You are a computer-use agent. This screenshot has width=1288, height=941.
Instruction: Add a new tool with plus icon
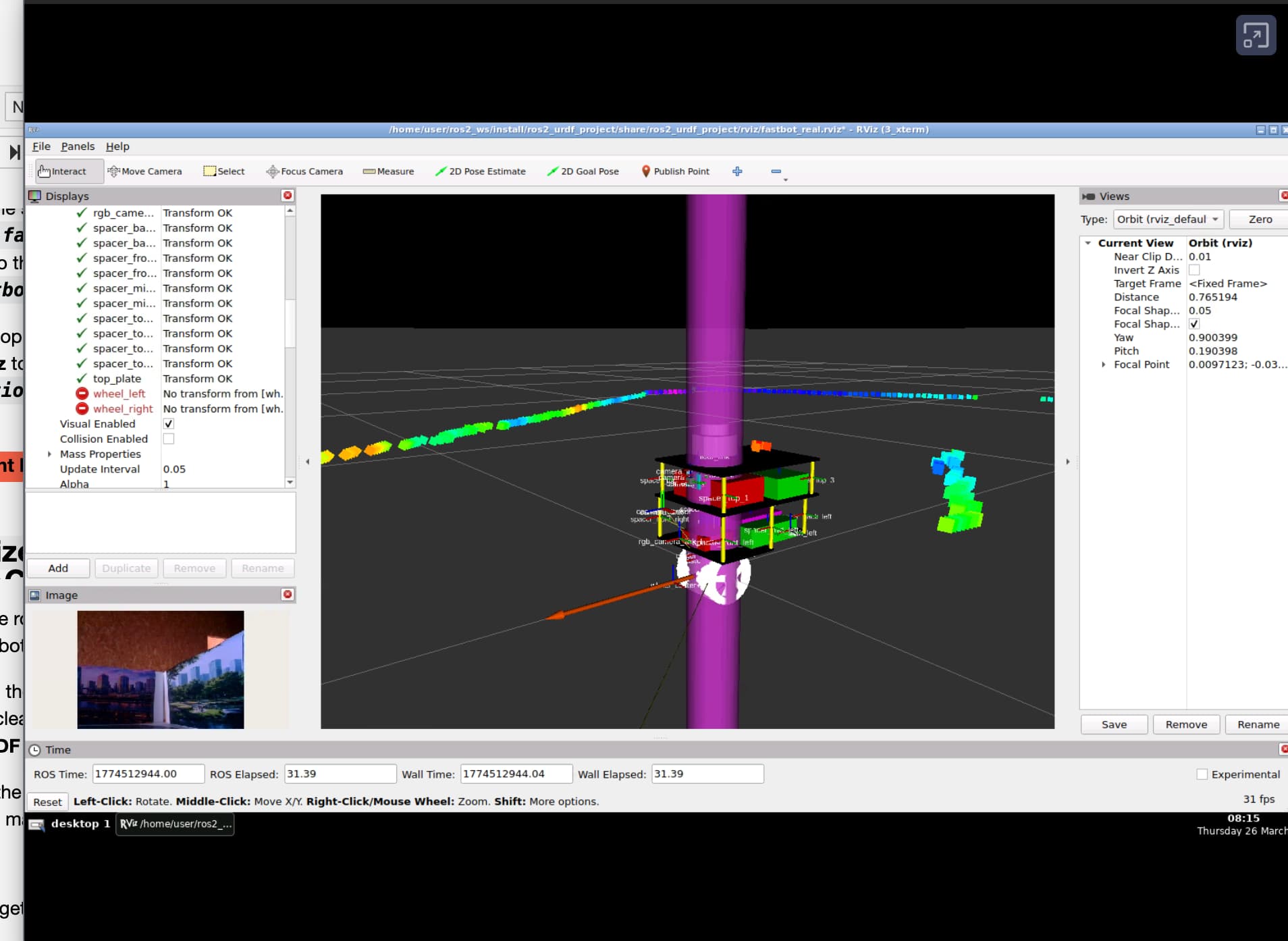coord(737,171)
